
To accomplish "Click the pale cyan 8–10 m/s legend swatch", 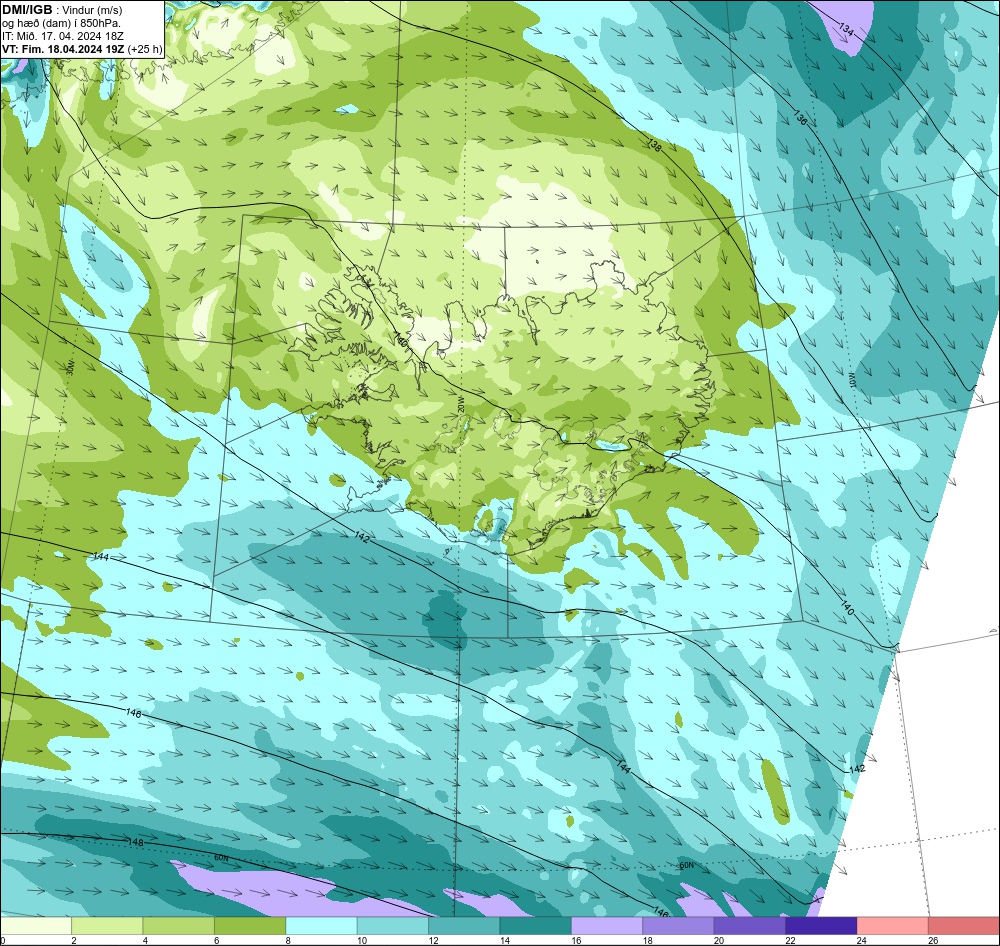I will point(321,926).
